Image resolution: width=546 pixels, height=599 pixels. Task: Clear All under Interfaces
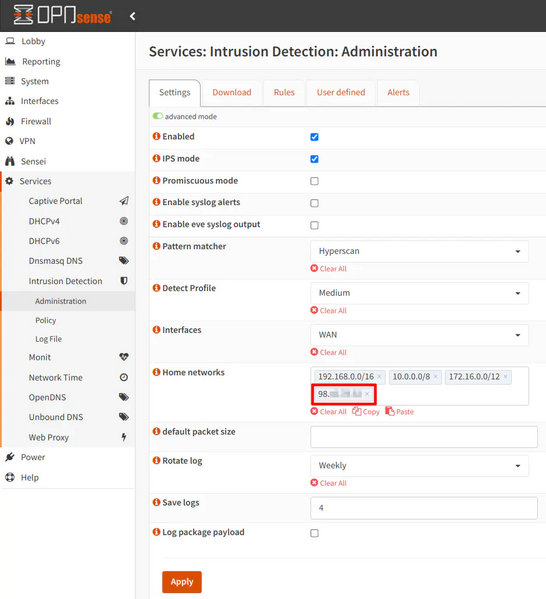coord(329,352)
